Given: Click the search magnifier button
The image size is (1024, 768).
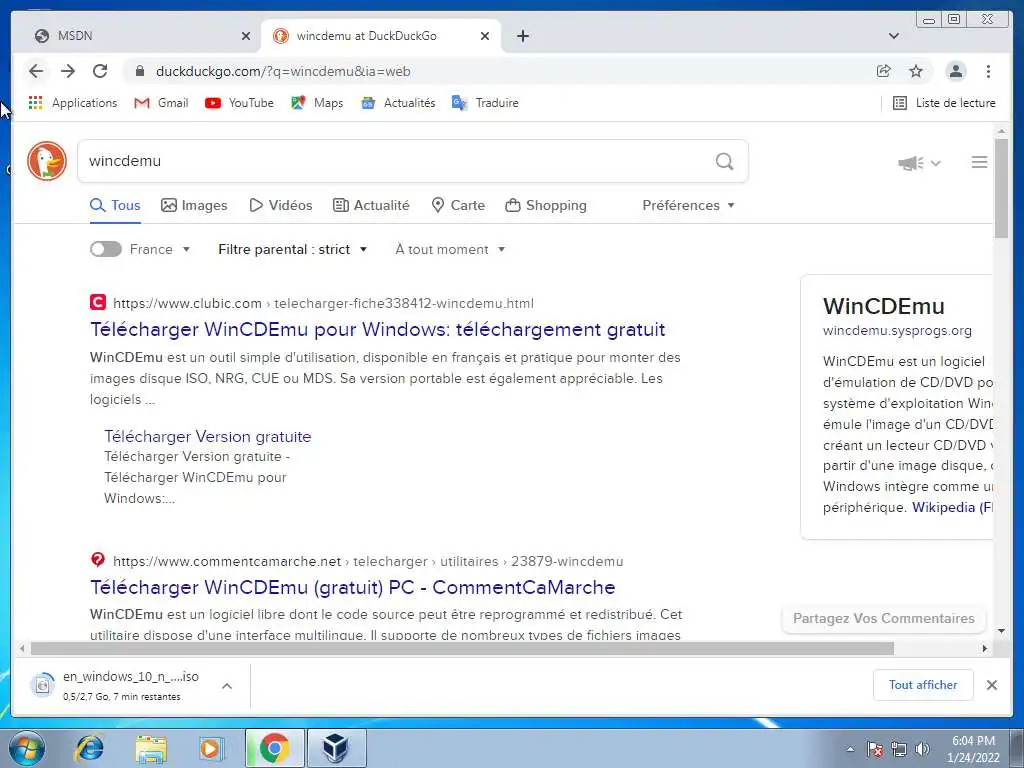Looking at the screenshot, I should [724, 161].
